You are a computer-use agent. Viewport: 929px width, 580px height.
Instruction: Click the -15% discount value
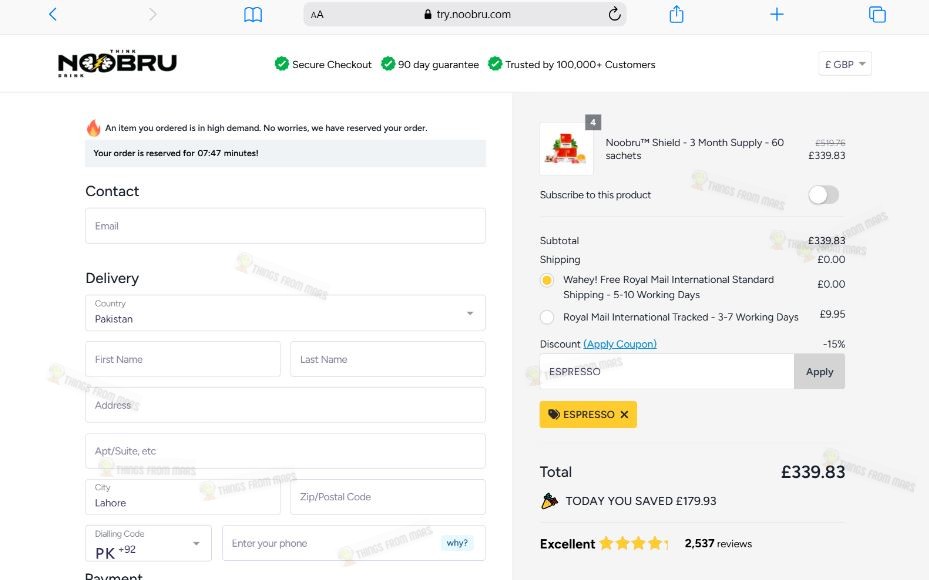(x=834, y=344)
